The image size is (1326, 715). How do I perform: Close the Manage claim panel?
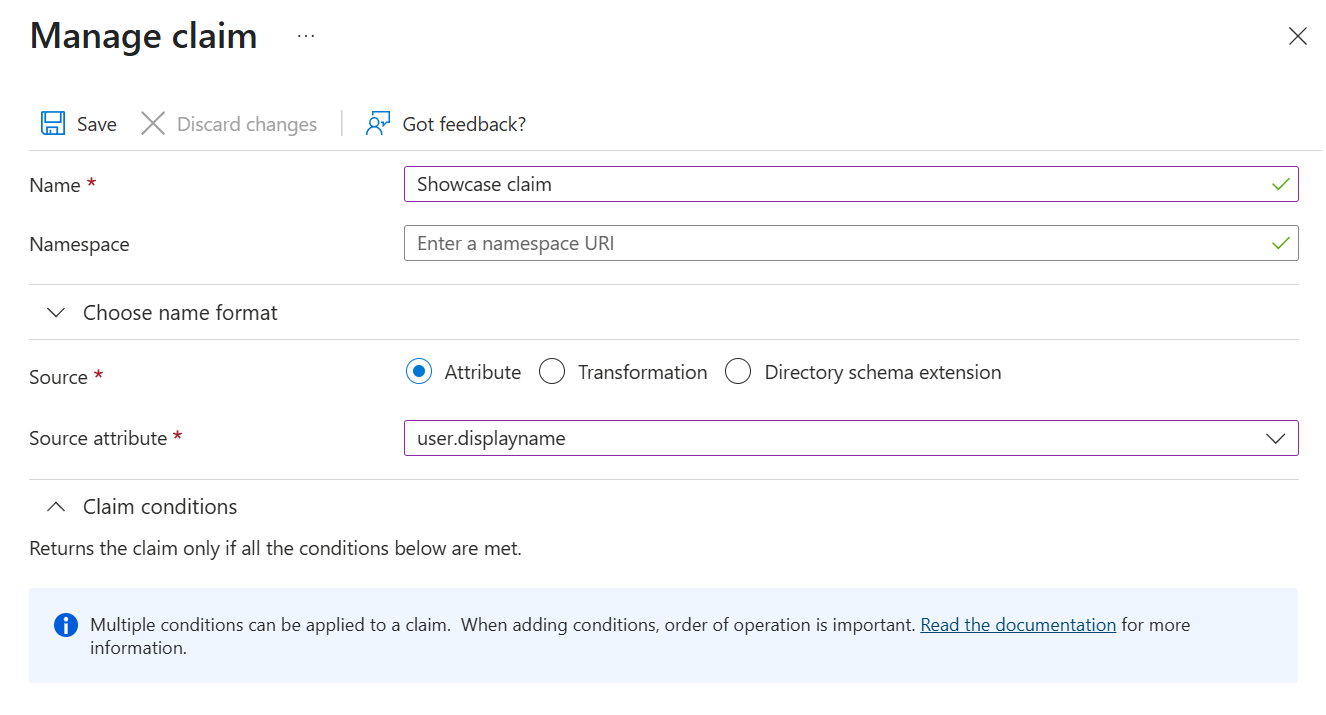[x=1297, y=37]
